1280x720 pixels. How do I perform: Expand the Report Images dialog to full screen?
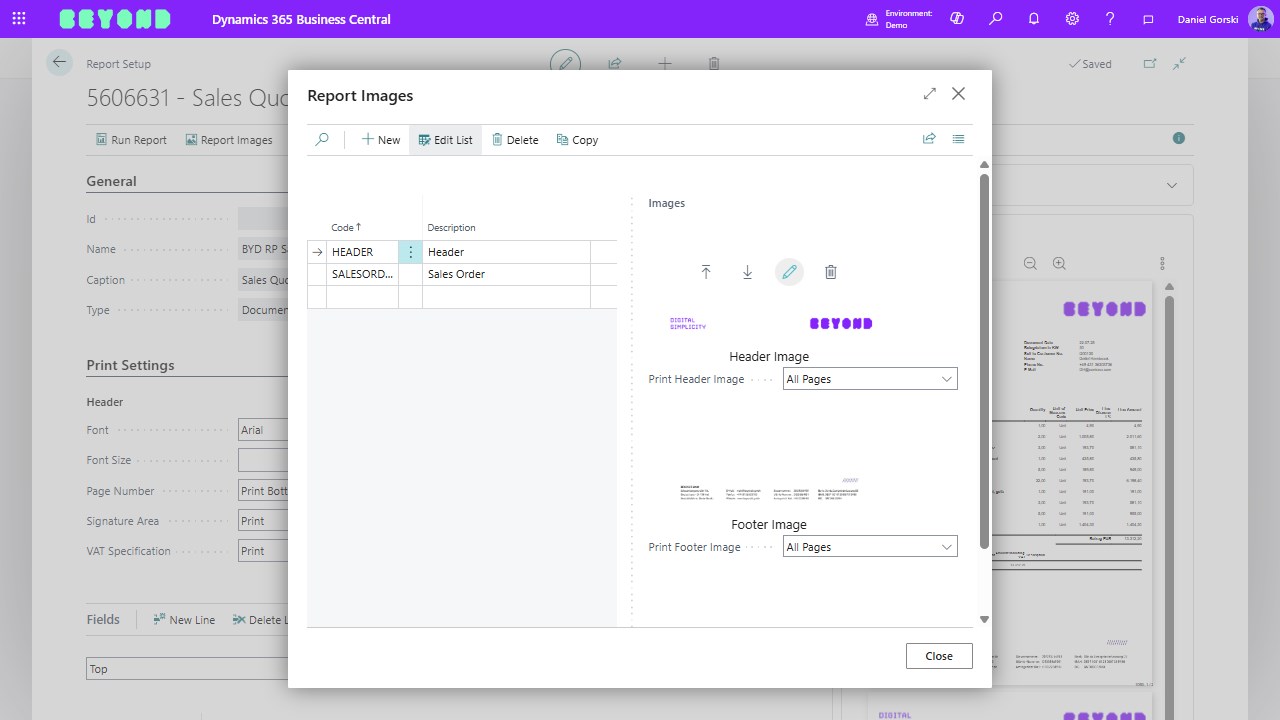tap(930, 94)
